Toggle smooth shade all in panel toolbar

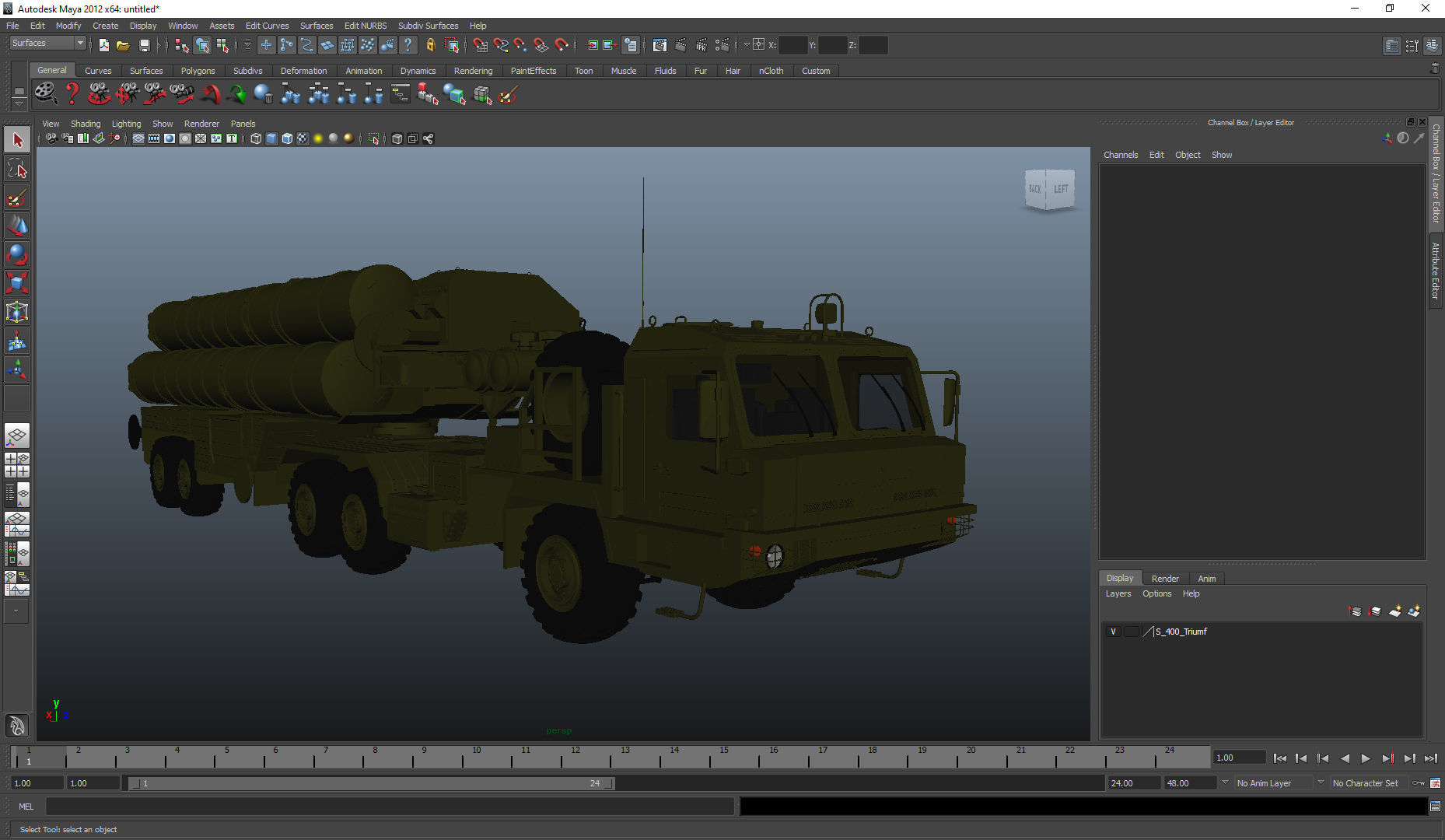271,138
